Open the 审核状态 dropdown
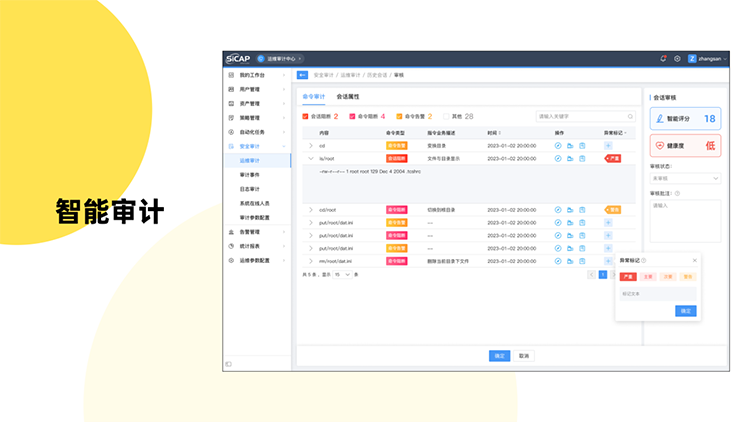Image resolution: width=750 pixels, height=422 pixels. click(x=685, y=179)
